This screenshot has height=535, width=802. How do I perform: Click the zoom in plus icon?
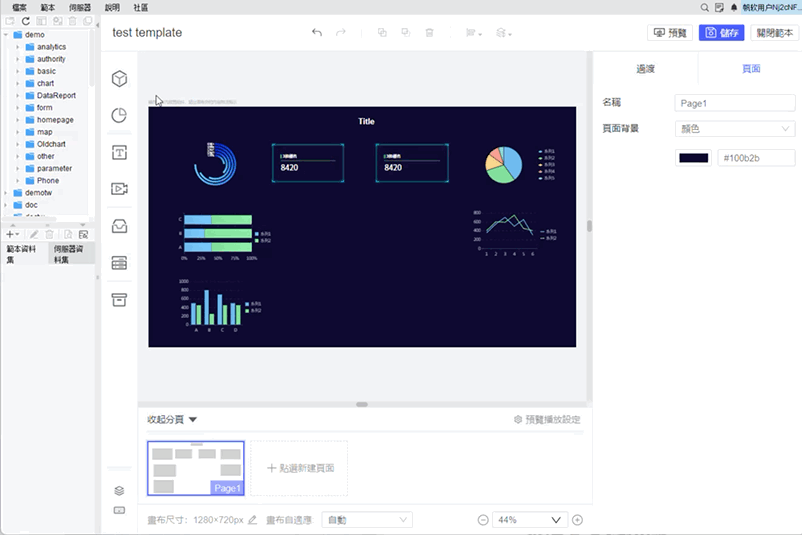click(577, 520)
